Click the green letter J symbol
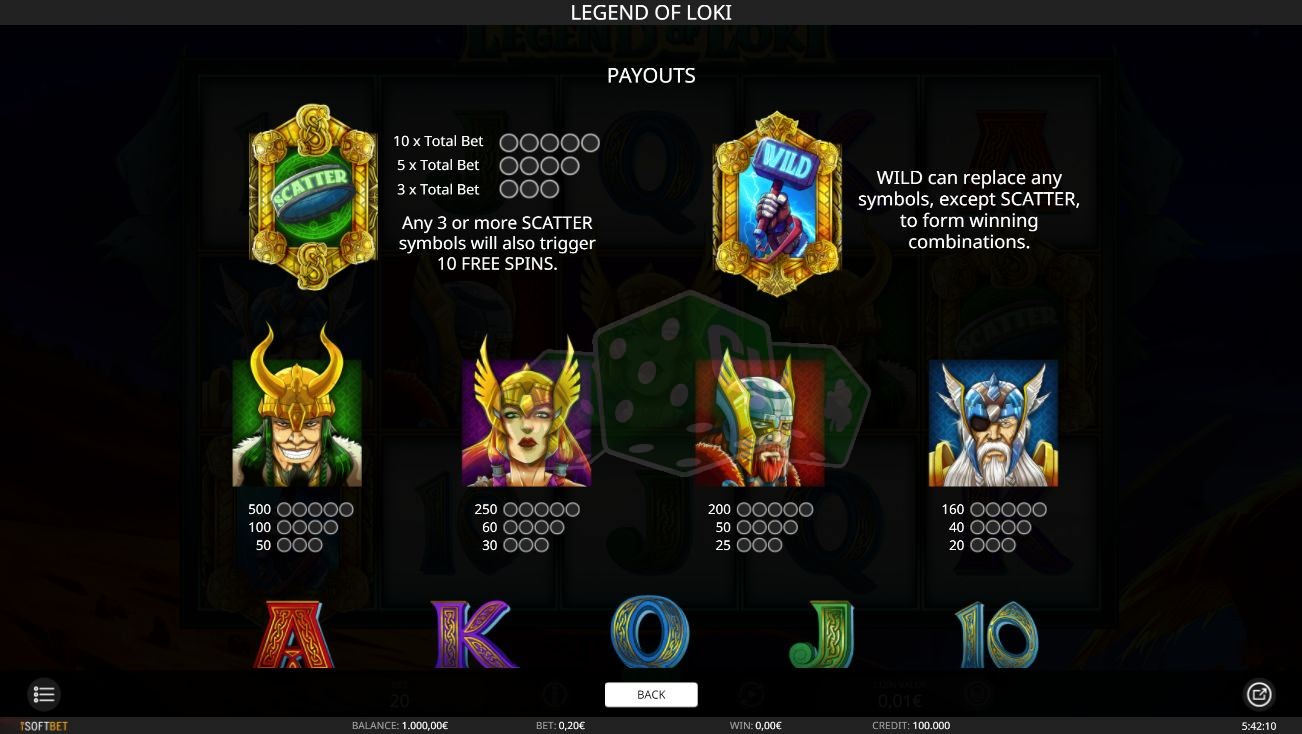 click(x=822, y=634)
